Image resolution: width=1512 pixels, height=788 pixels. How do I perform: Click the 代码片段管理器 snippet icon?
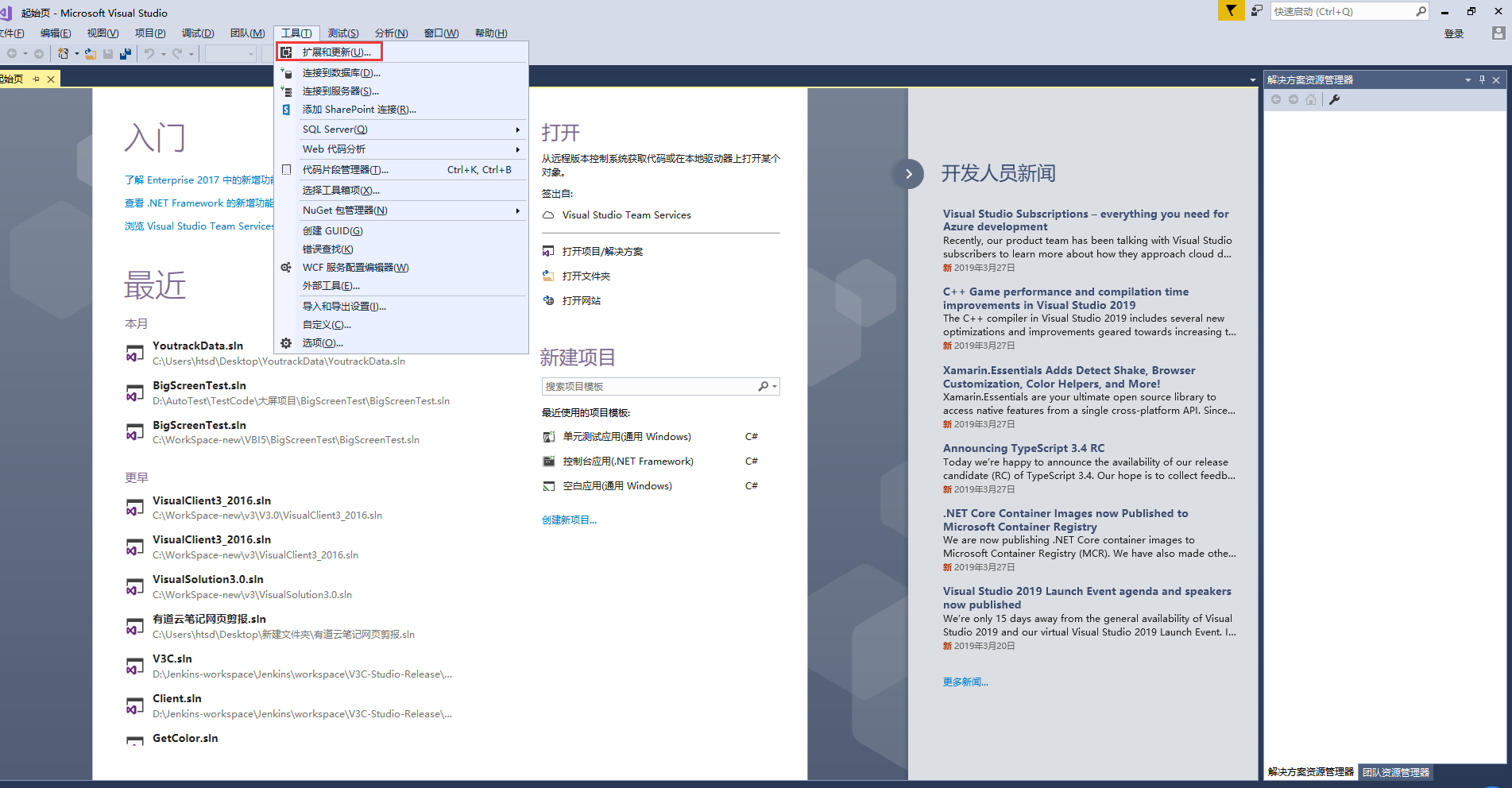286,170
